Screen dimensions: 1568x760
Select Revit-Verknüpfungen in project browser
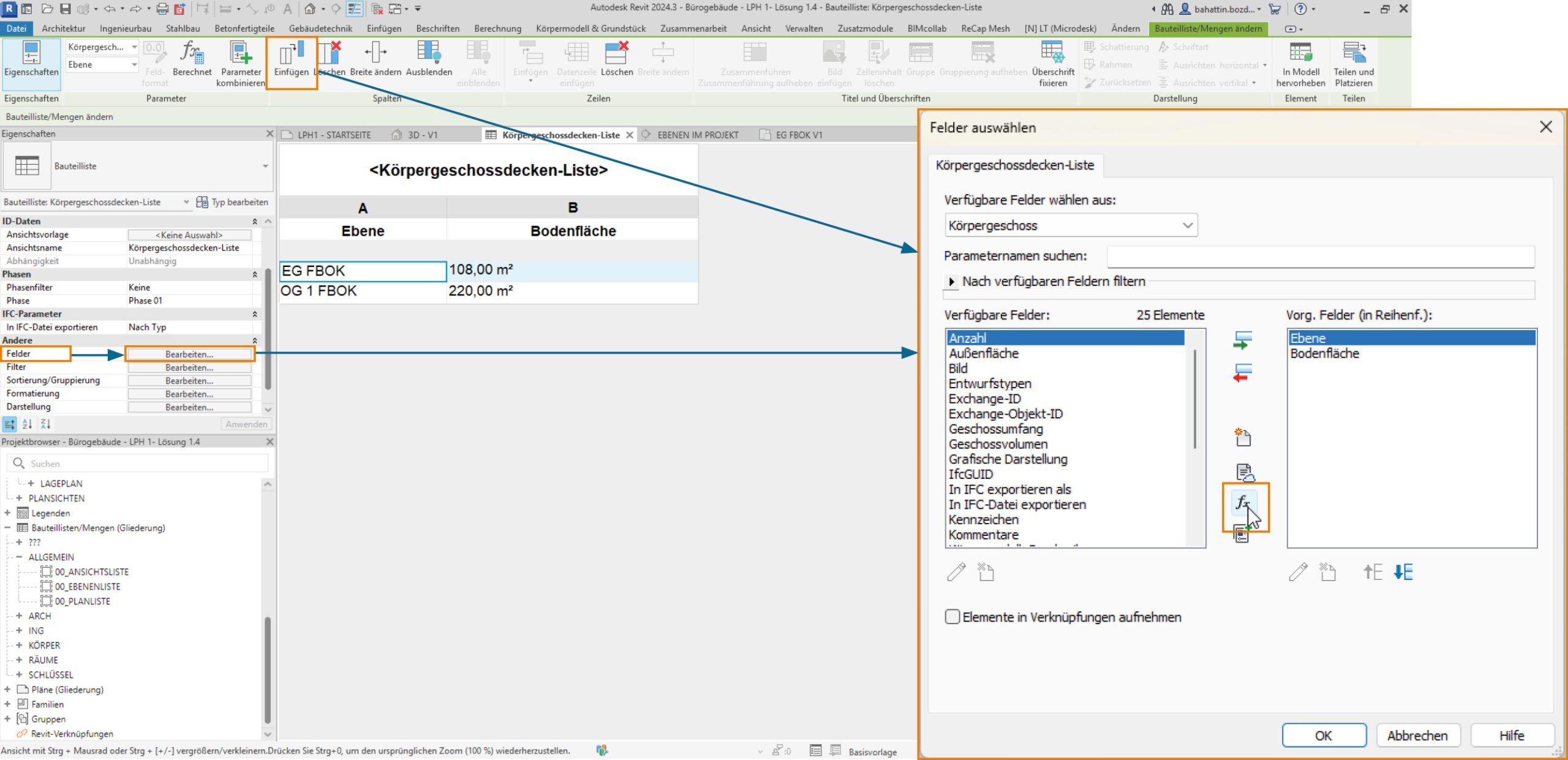72,733
